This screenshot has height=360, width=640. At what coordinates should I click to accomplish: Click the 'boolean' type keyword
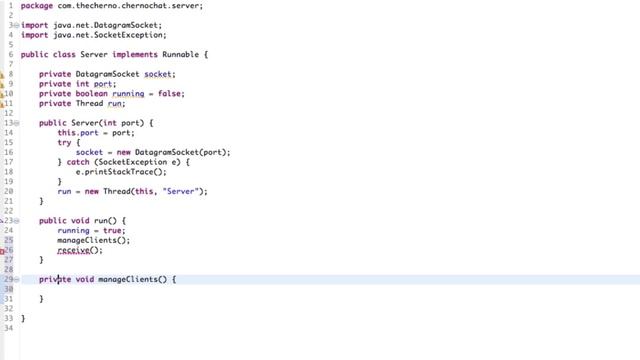[x=91, y=94]
